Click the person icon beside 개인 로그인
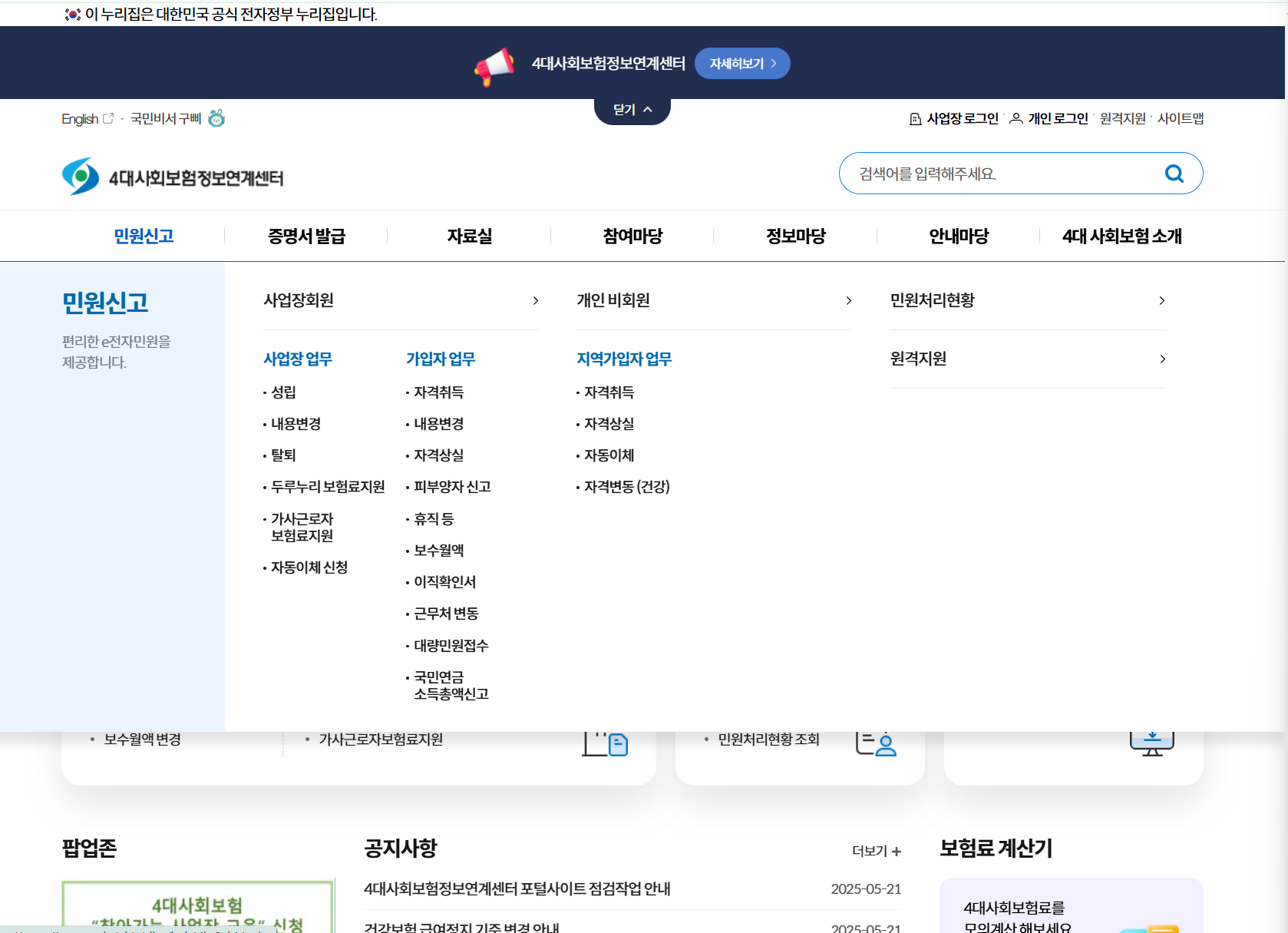The height and width of the screenshot is (933, 1288). pyautogui.click(x=1016, y=118)
